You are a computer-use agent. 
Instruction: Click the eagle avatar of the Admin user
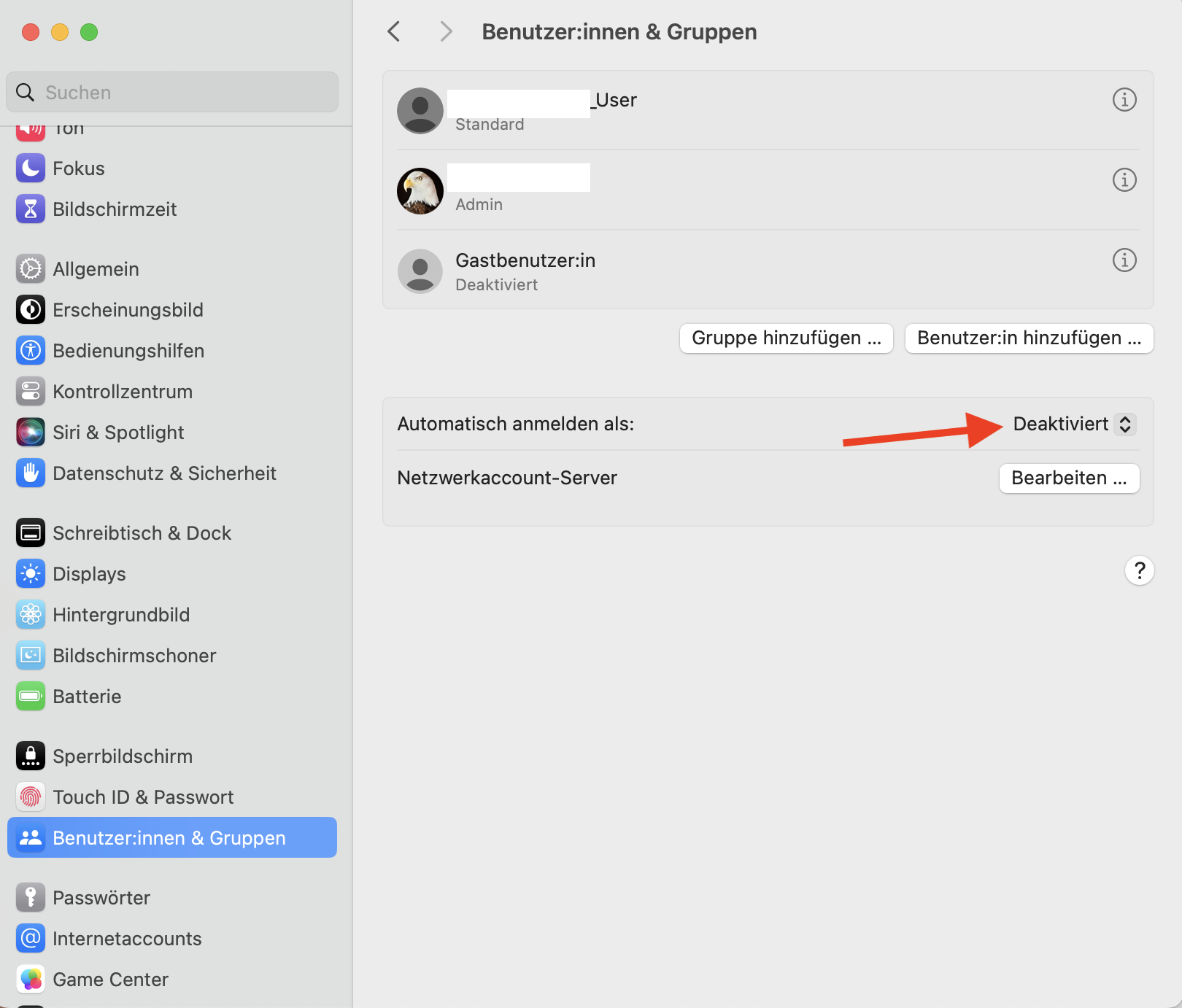[x=420, y=191]
